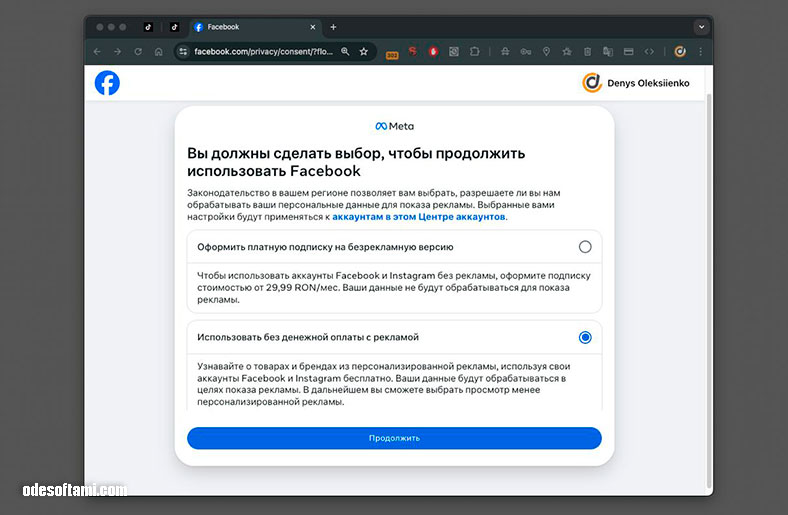
Task: Select the free with ads radio button
Action: 585,337
